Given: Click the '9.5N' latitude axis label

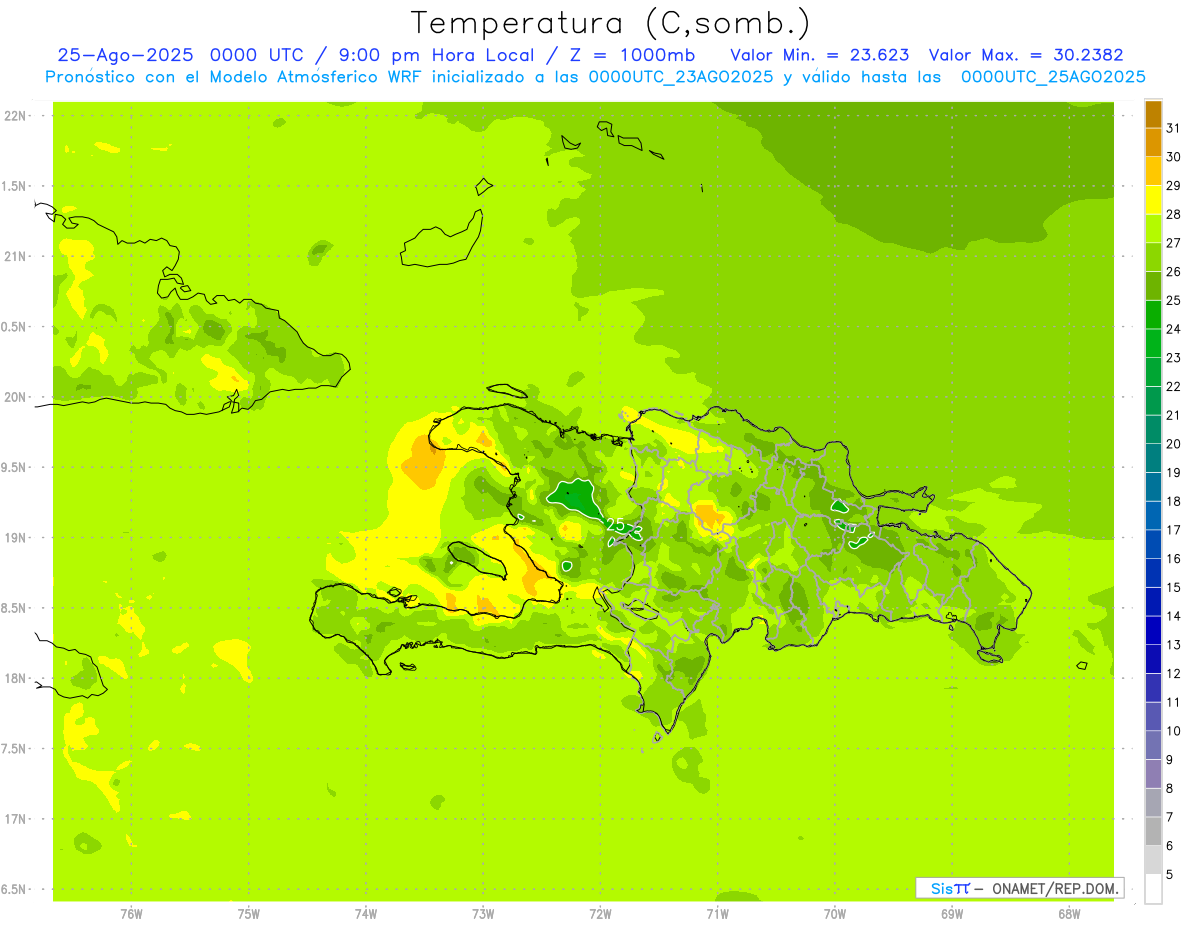Looking at the screenshot, I should click(x=14, y=468).
